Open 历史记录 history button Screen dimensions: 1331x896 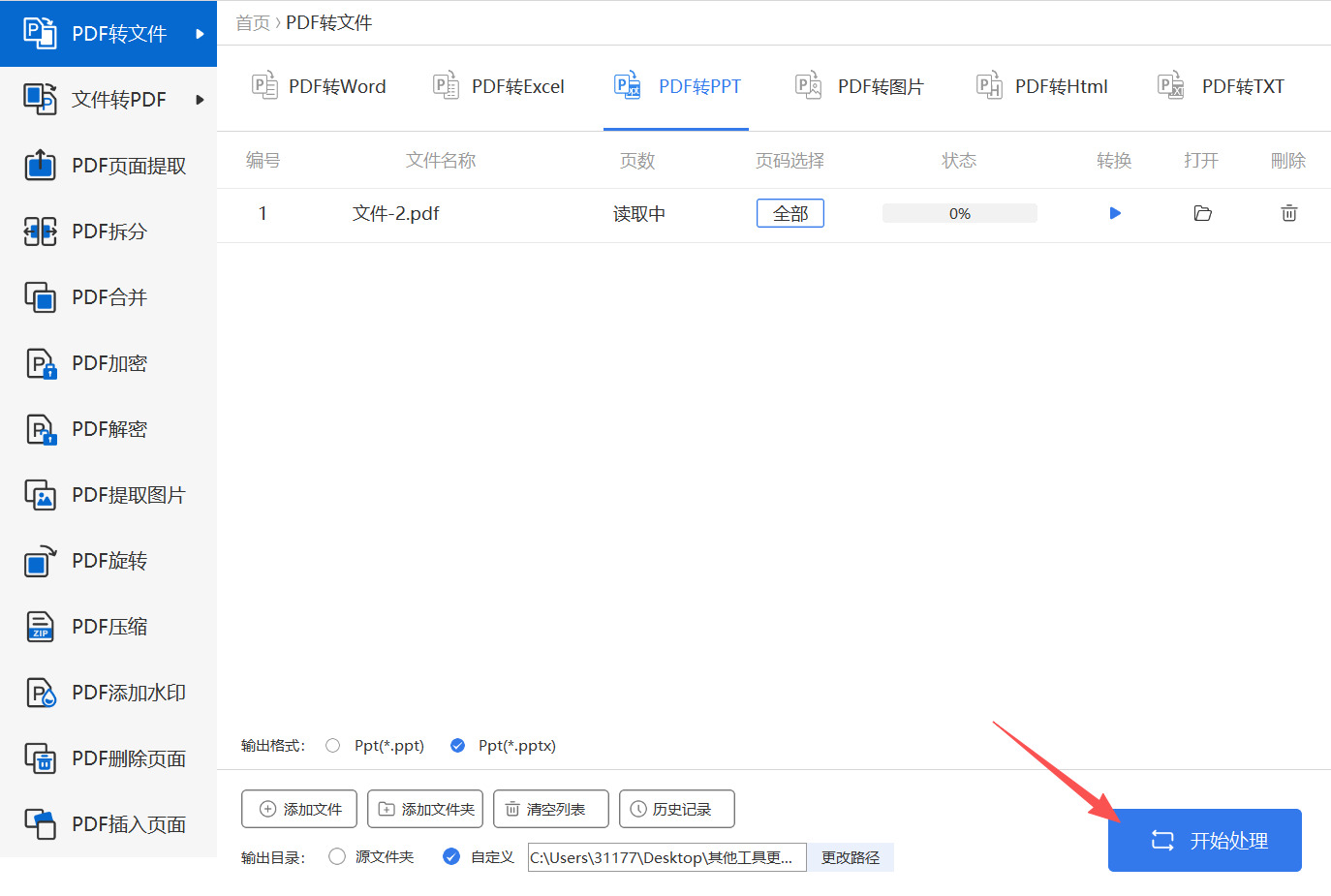pyautogui.click(x=677, y=809)
